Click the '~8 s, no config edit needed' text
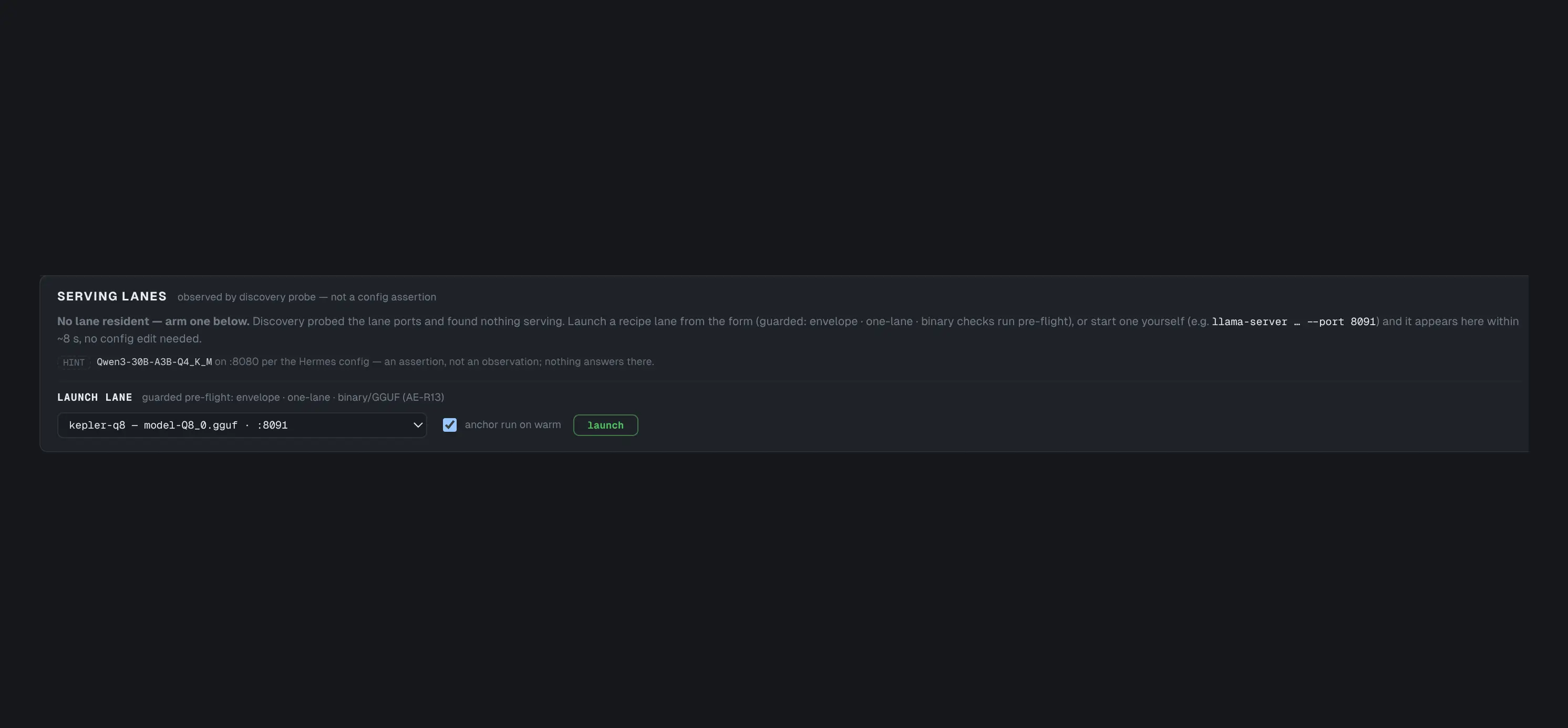This screenshot has width=1568, height=728. (129, 338)
